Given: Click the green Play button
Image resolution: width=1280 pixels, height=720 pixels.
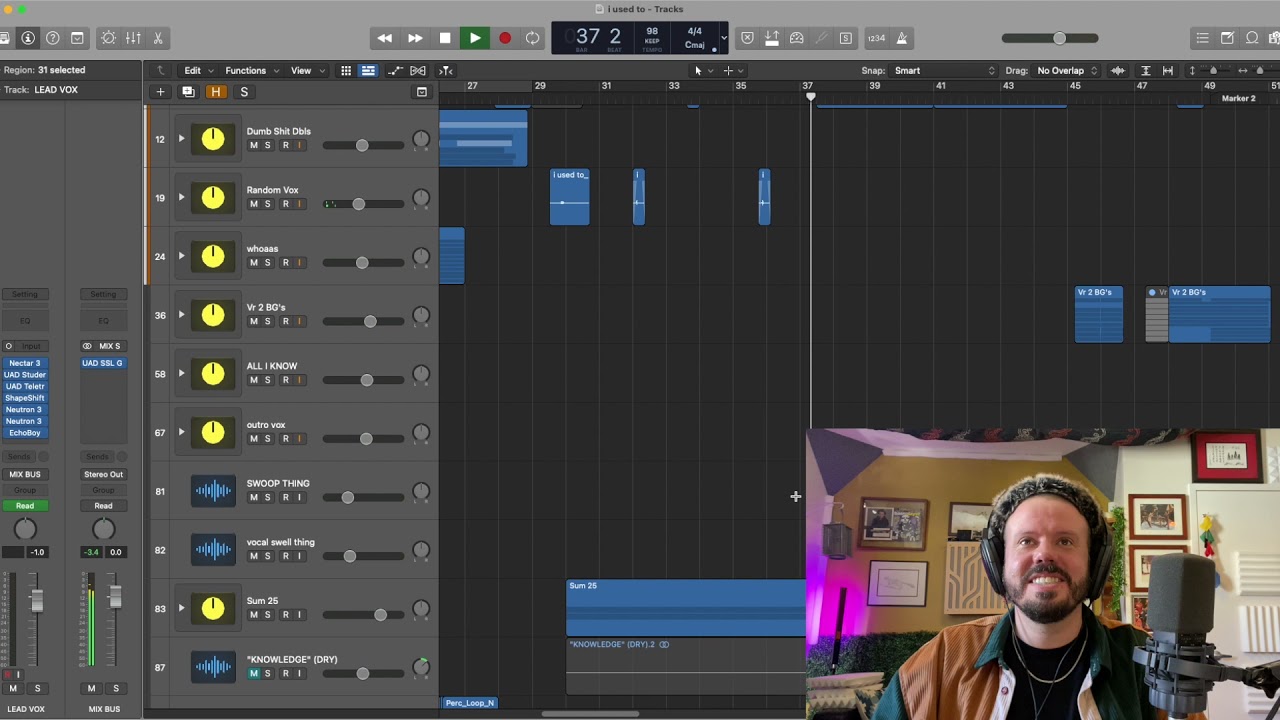Looking at the screenshot, I should (475, 38).
